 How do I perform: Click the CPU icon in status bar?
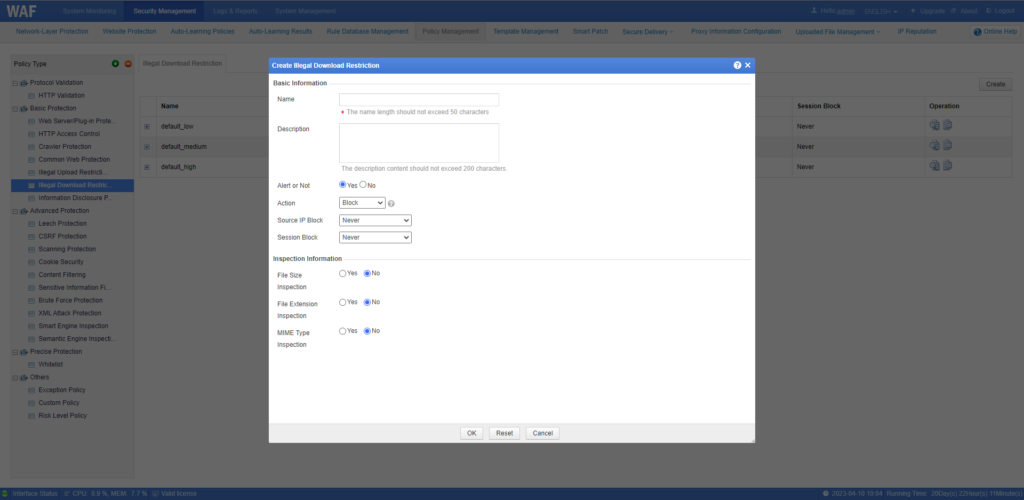[68, 493]
